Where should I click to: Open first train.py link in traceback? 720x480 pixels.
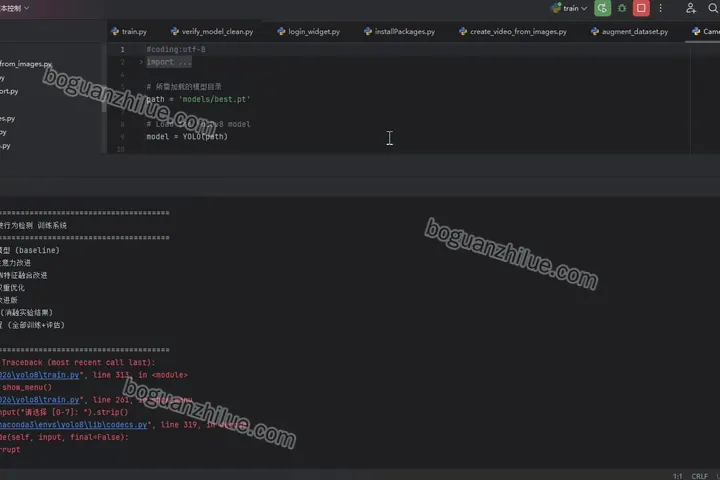(x=39, y=375)
